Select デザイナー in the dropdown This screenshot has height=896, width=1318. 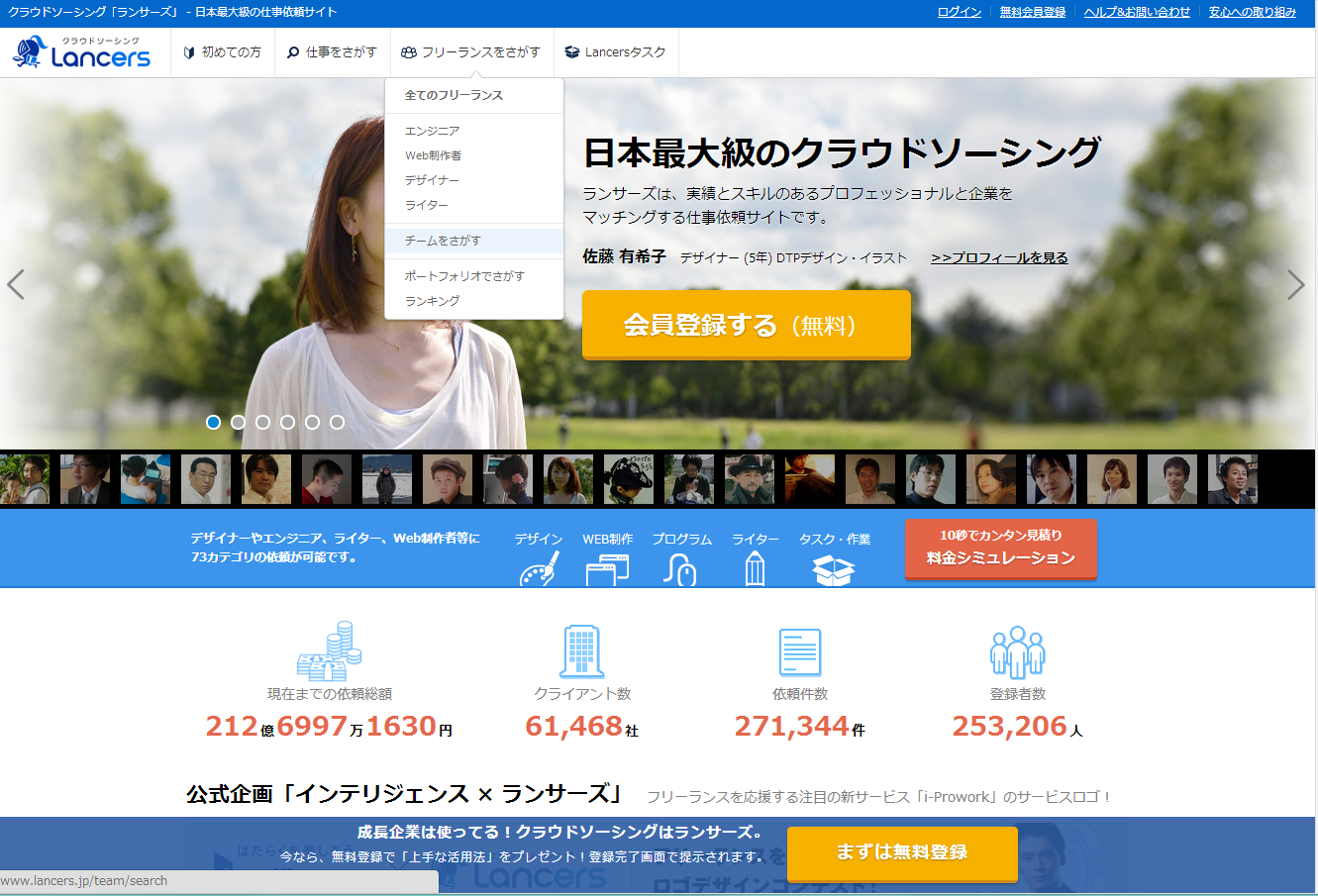474,180
